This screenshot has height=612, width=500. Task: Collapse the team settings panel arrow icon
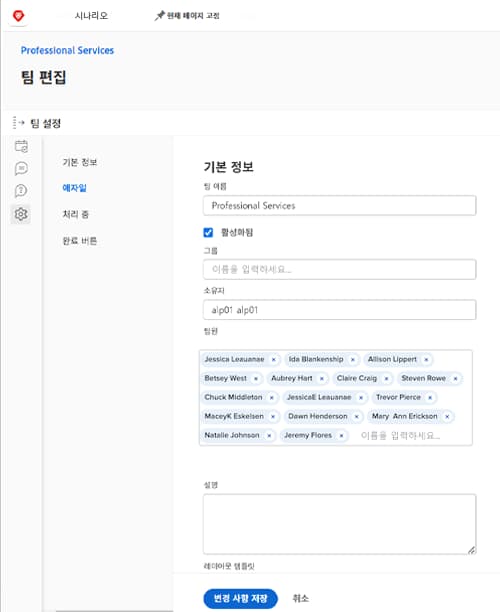pos(18,123)
